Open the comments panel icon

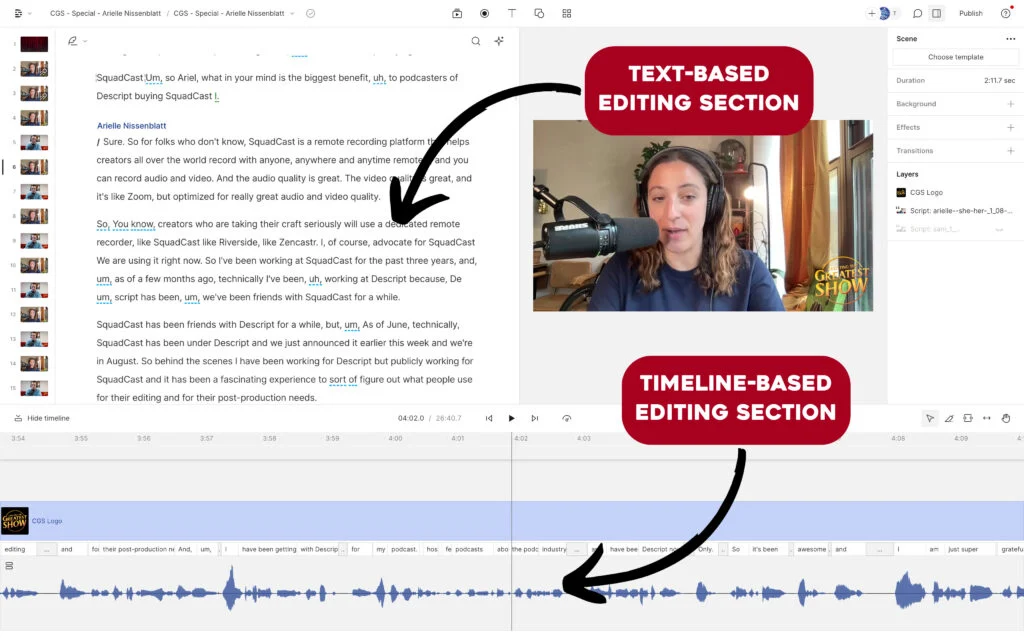click(x=918, y=13)
